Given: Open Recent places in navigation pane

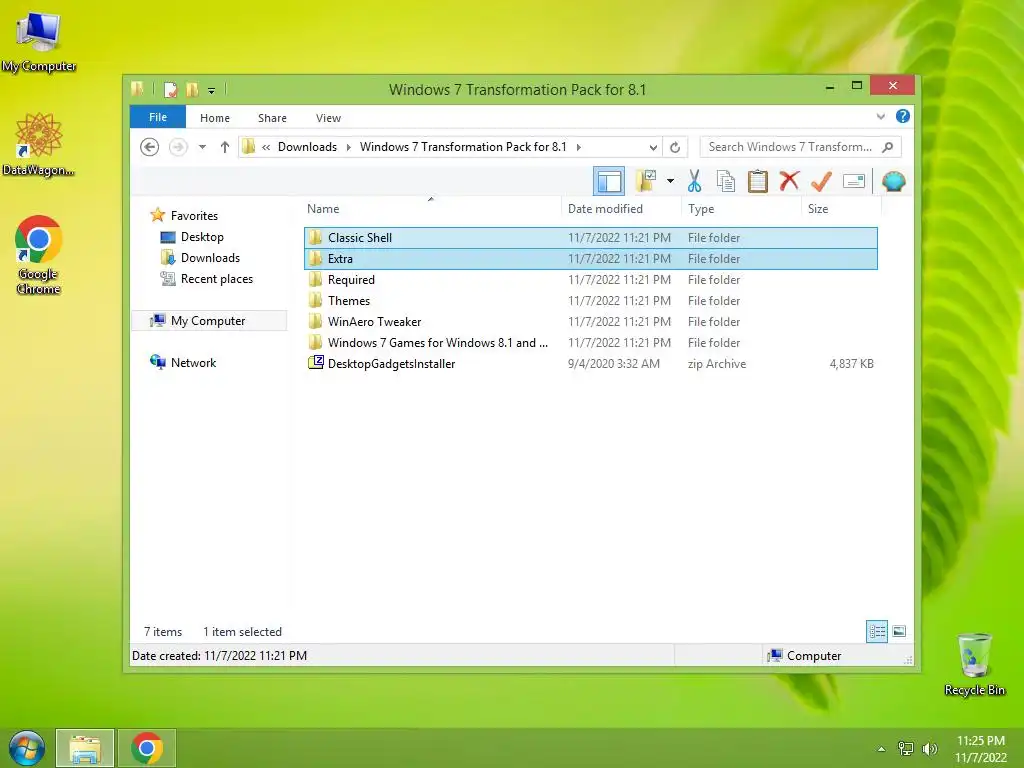Looking at the screenshot, I should click(x=207, y=279).
